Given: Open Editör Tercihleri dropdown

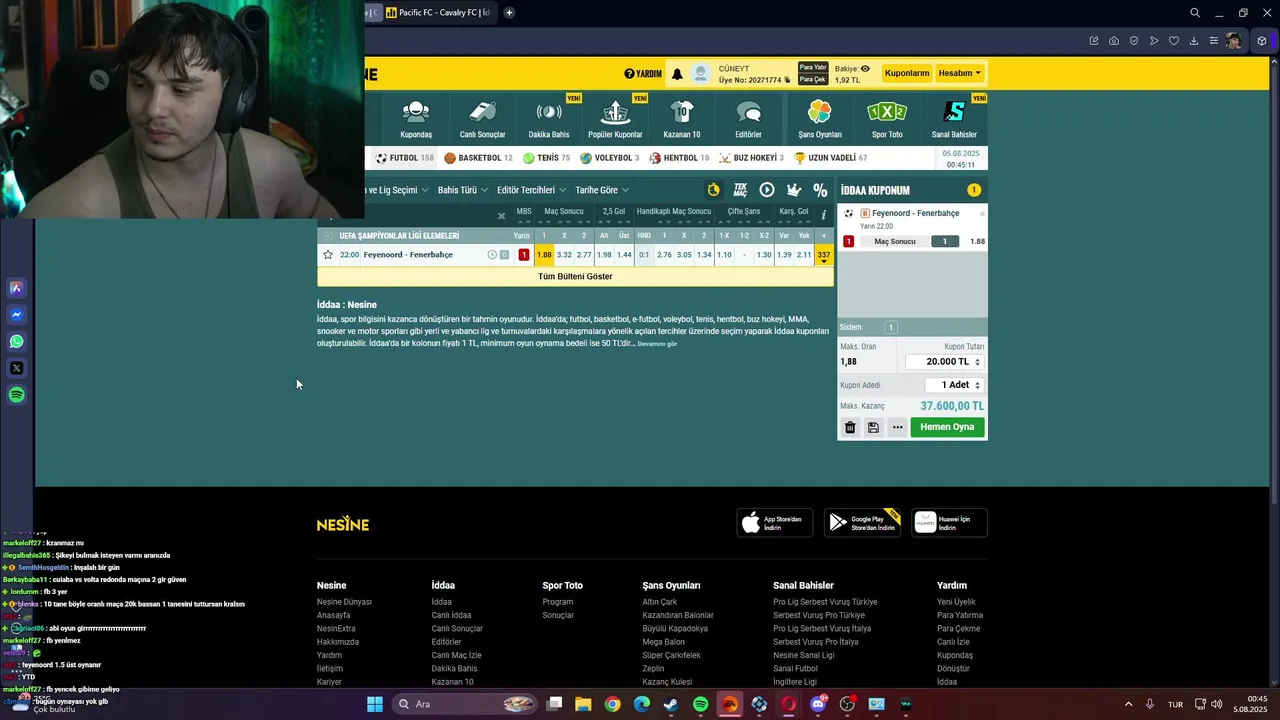Looking at the screenshot, I should (x=531, y=190).
